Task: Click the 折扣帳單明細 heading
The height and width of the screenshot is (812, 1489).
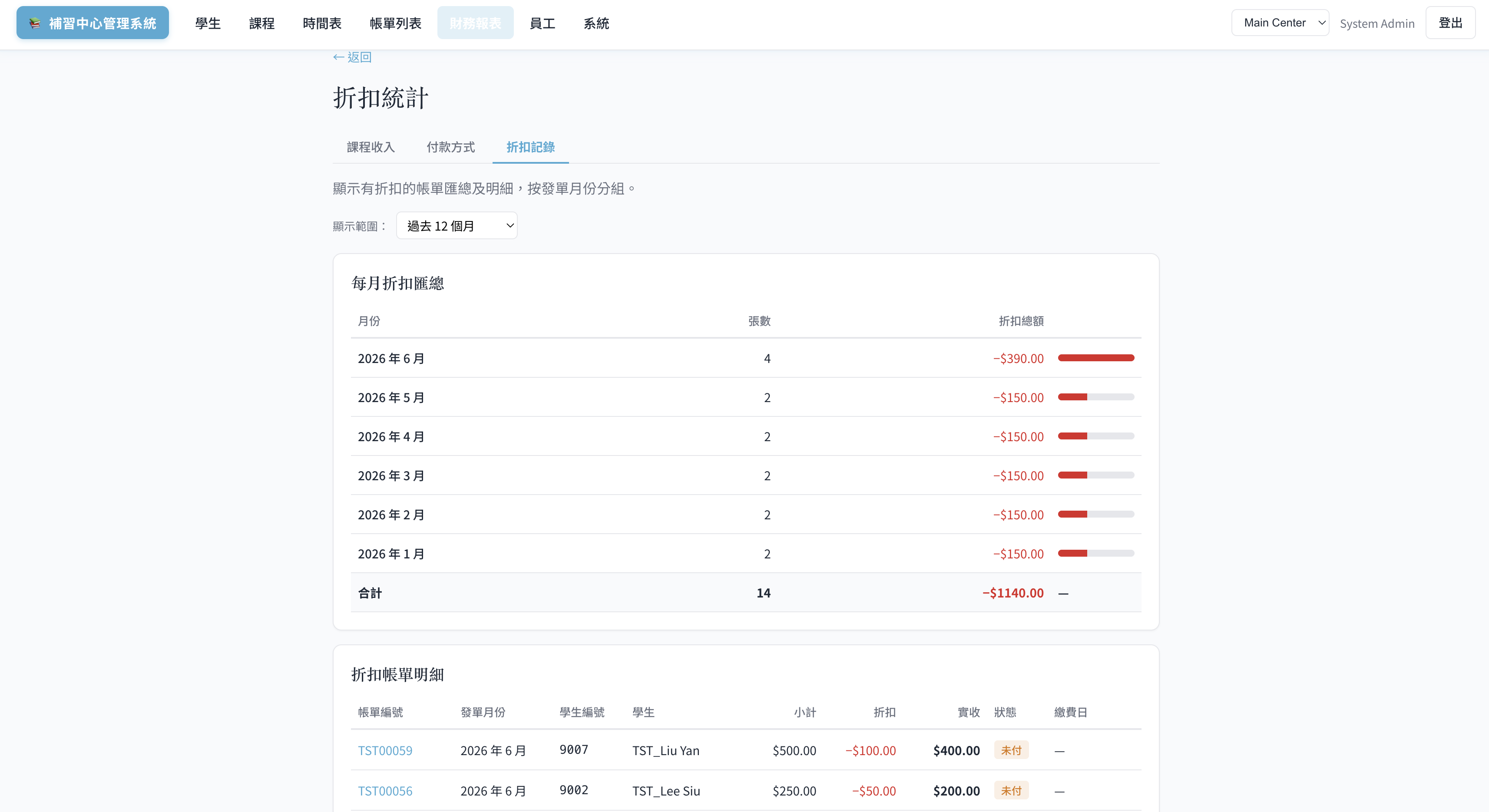Action: pyautogui.click(x=398, y=674)
